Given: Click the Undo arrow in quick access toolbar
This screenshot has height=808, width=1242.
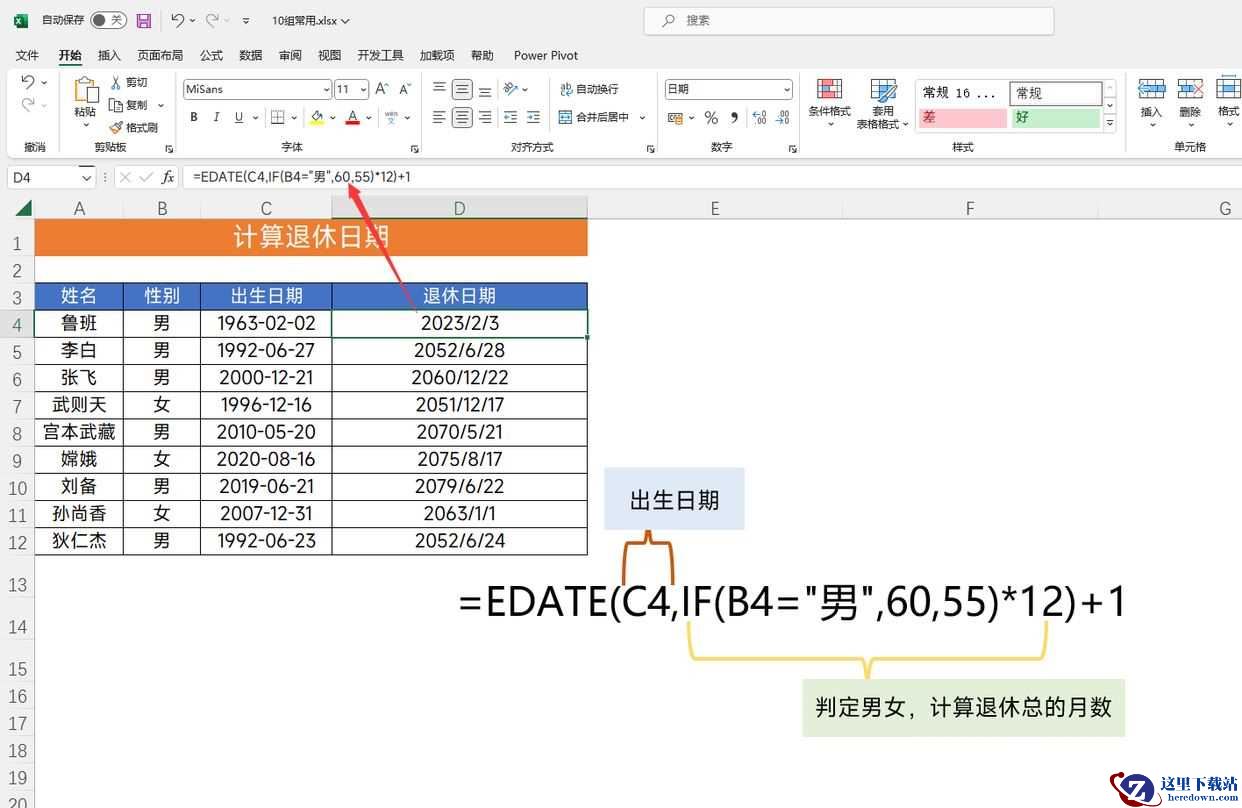Looking at the screenshot, I should 177,20.
